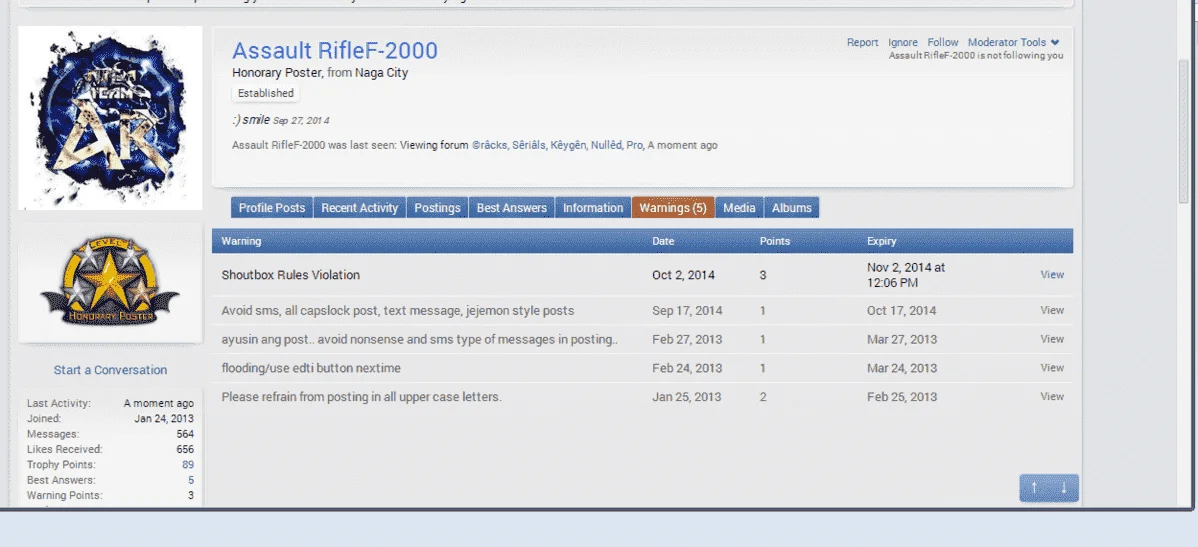Open the Moderator Tools dropdown
Image resolution: width=1198 pixels, height=547 pixels.
[1013, 43]
